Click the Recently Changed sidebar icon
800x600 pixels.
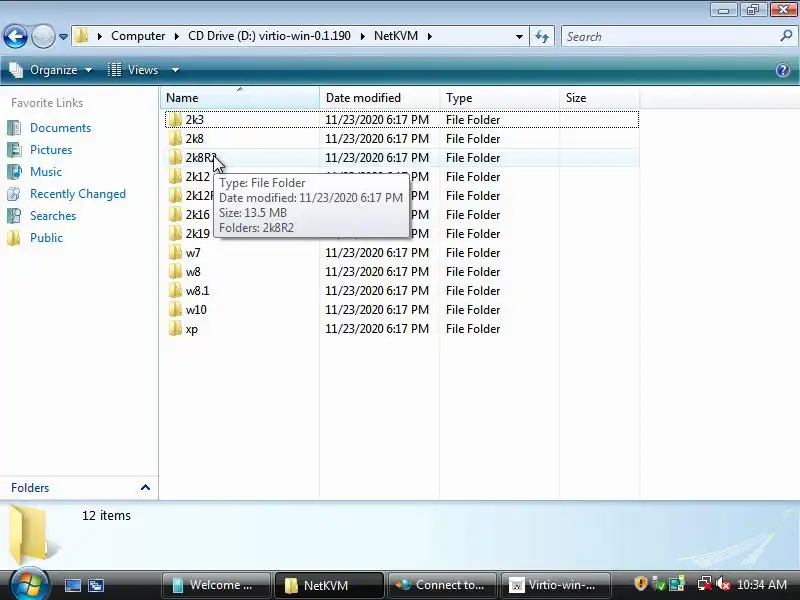coord(14,194)
